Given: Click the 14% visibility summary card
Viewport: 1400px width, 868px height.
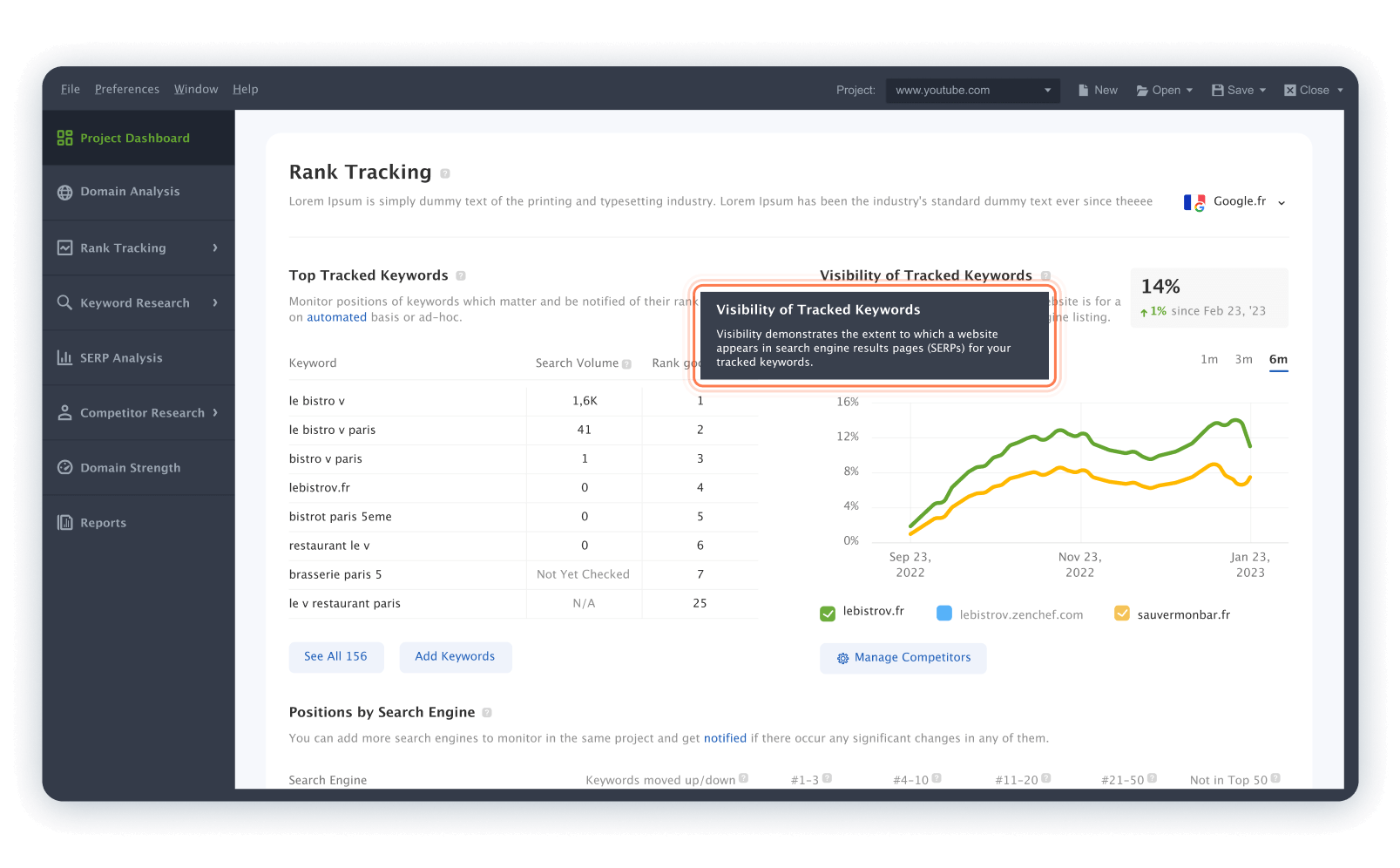Looking at the screenshot, I should point(1209,298).
